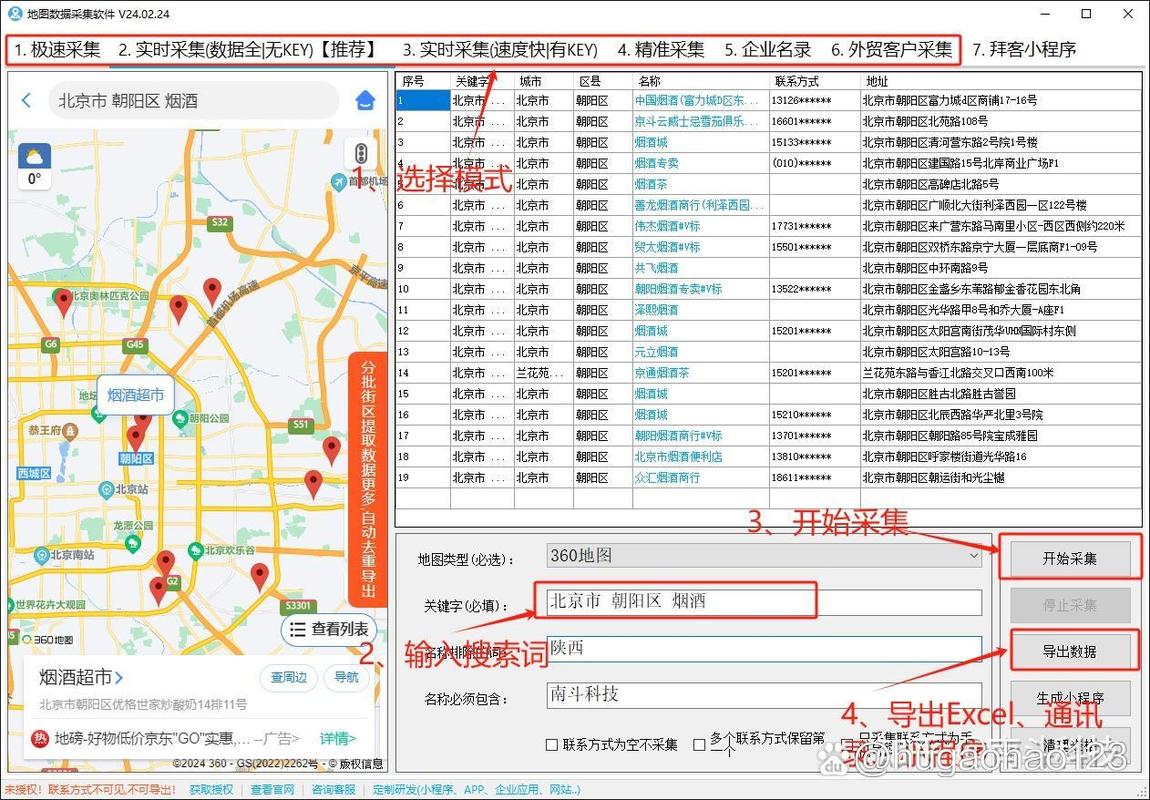1150x800 pixels.
Task: Click the orange 分批街区提取数据 banner
Action: [367, 480]
